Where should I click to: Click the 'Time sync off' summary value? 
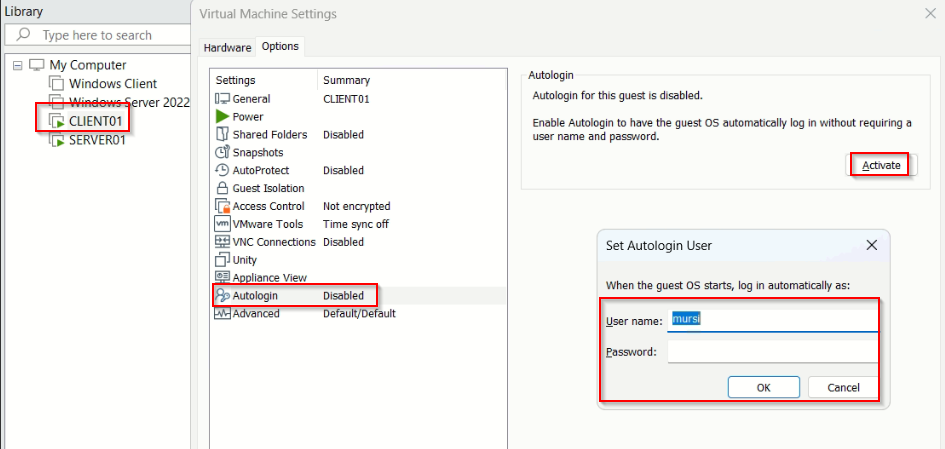pos(356,224)
